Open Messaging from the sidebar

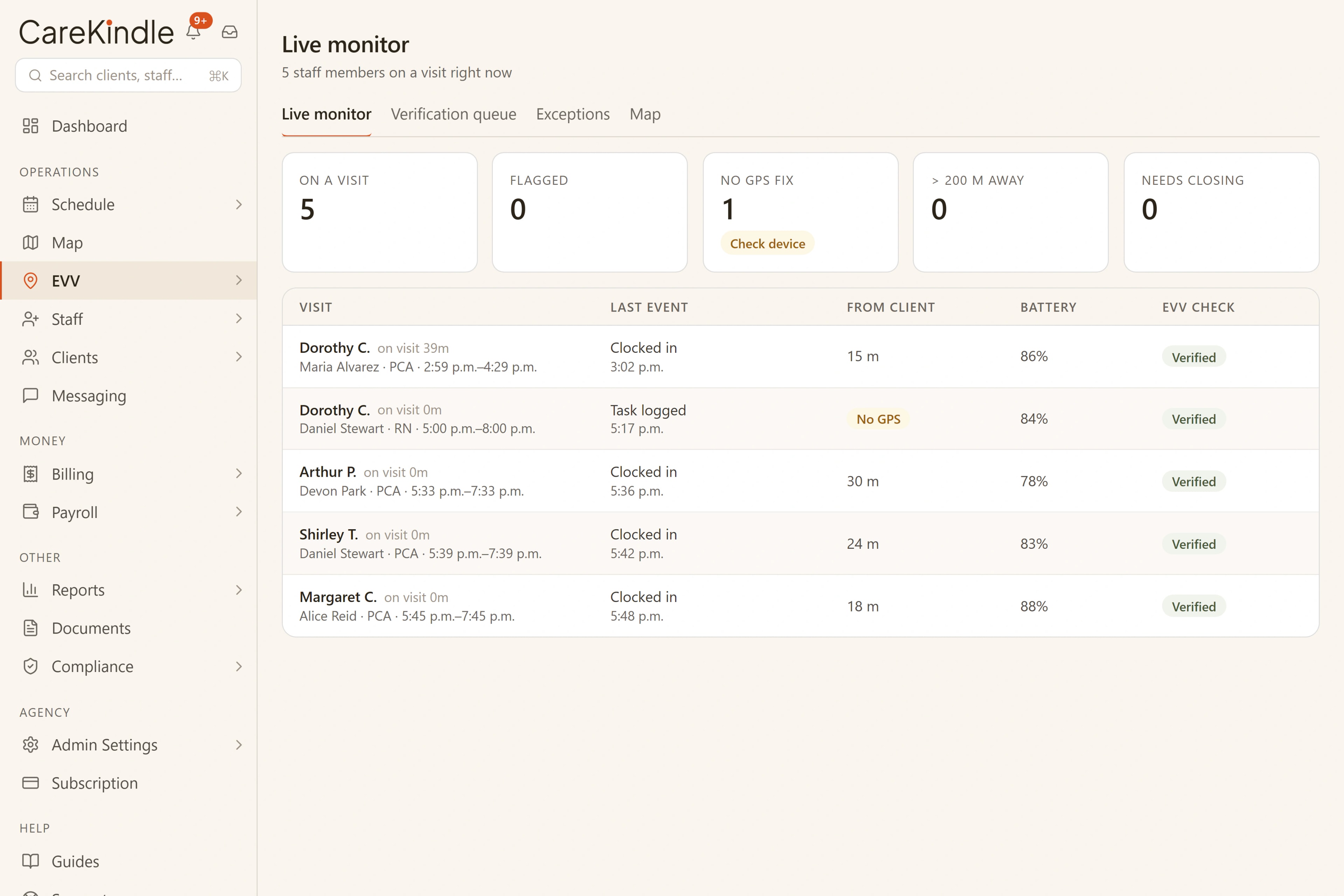pyautogui.click(x=128, y=395)
